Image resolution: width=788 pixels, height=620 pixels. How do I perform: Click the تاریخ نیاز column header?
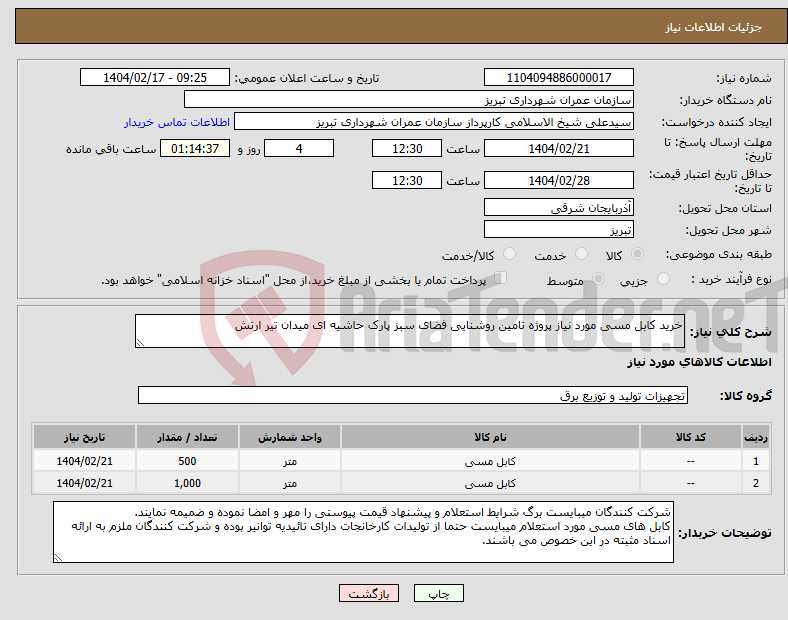(x=84, y=437)
